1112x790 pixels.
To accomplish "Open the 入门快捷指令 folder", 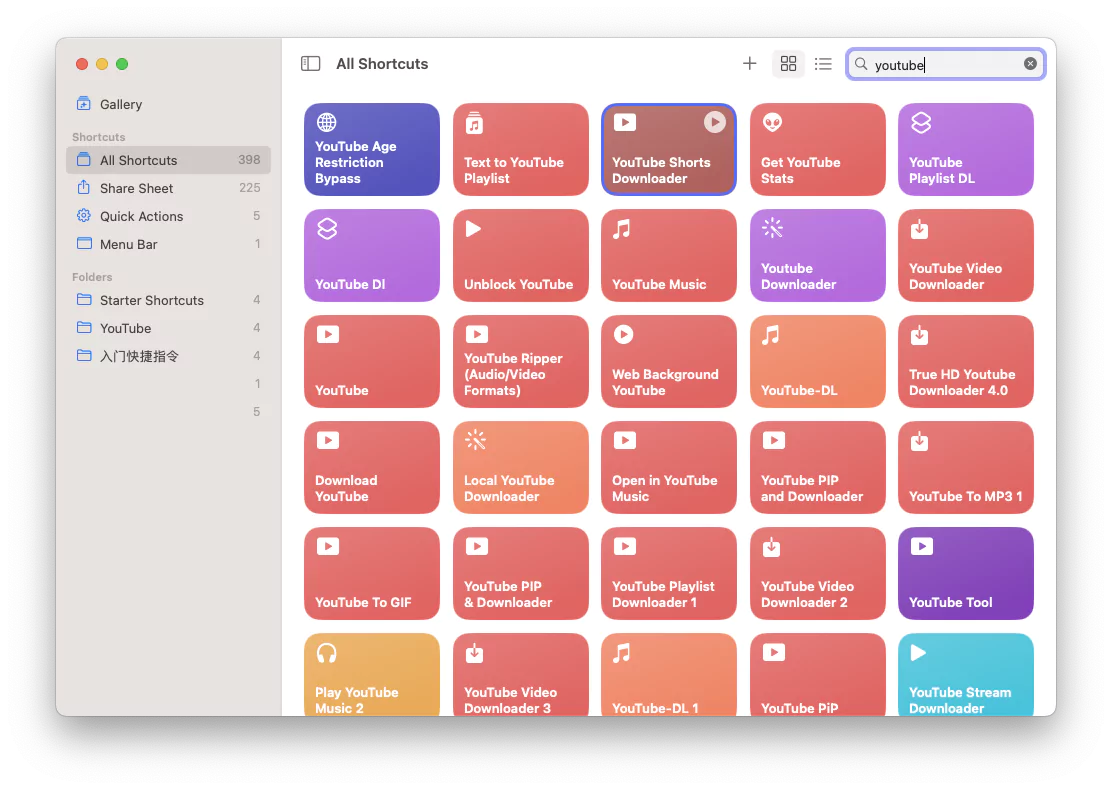I will pos(142,356).
